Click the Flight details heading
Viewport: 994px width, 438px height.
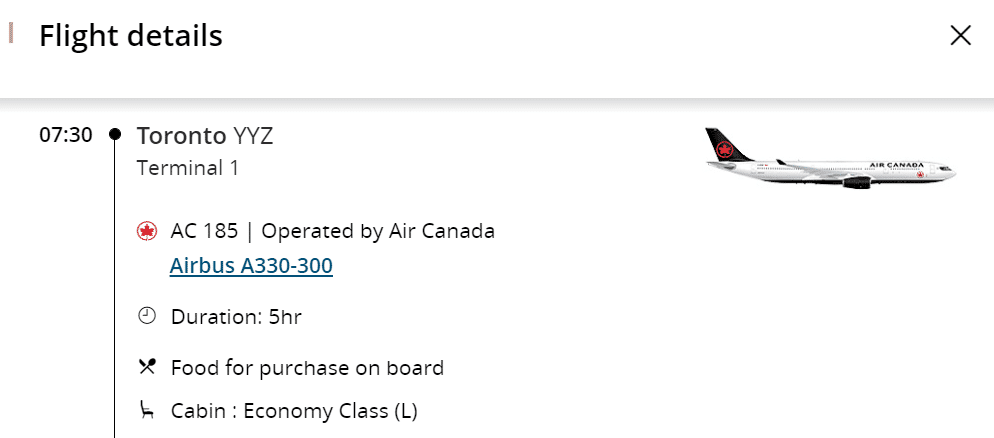tap(130, 36)
